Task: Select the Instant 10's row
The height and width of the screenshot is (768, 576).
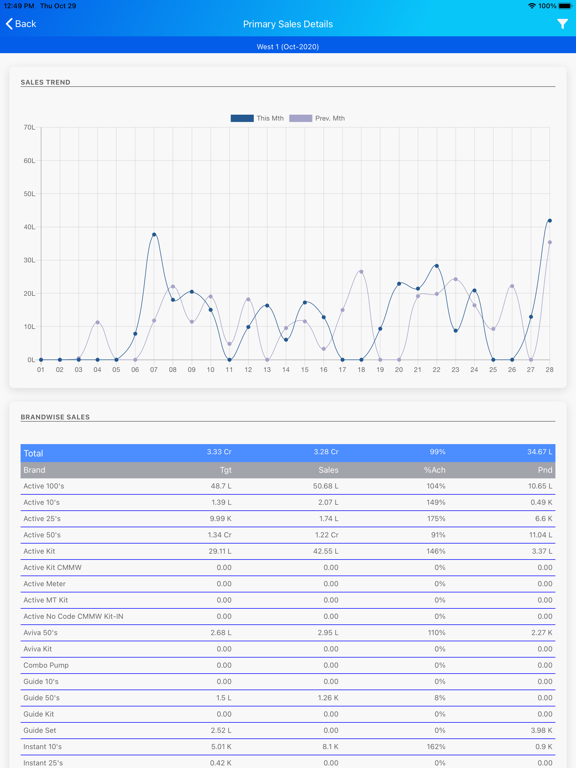Action: (x=288, y=746)
